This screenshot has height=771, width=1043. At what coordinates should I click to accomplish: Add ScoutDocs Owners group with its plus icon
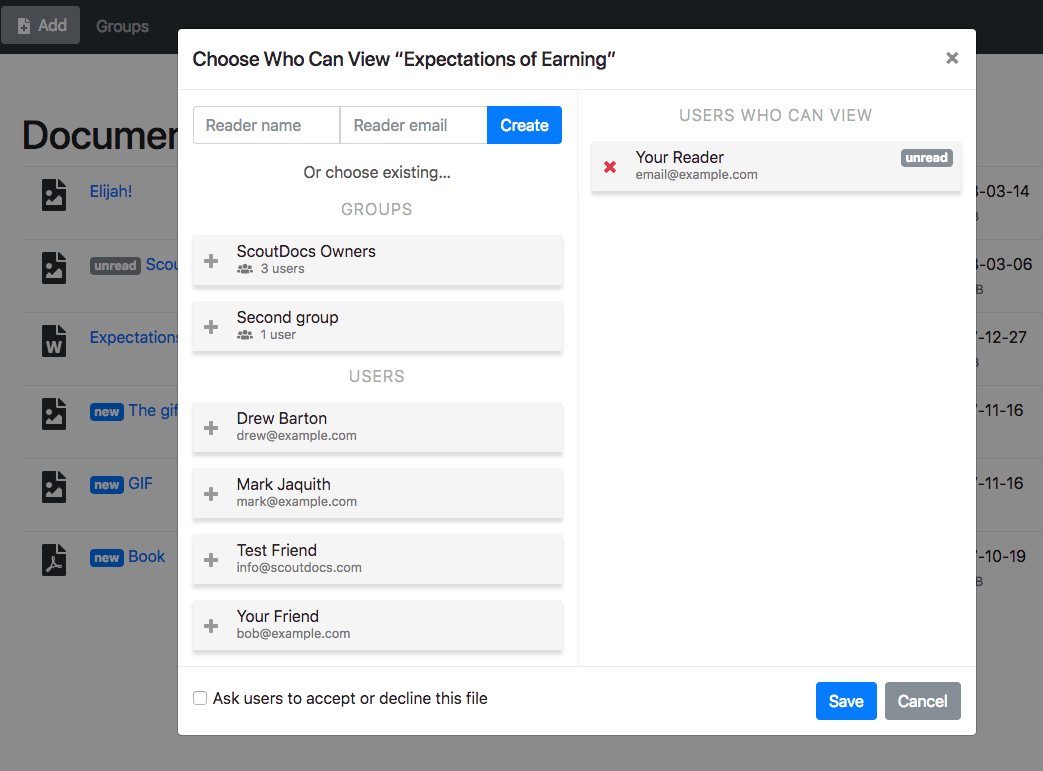tap(211, 261)
